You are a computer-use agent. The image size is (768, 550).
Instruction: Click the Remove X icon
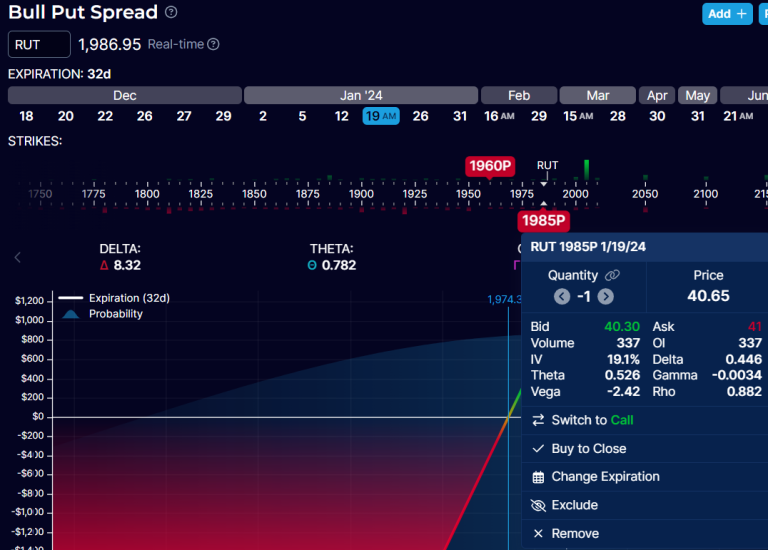pyautogui.click(x=538, y=533)
